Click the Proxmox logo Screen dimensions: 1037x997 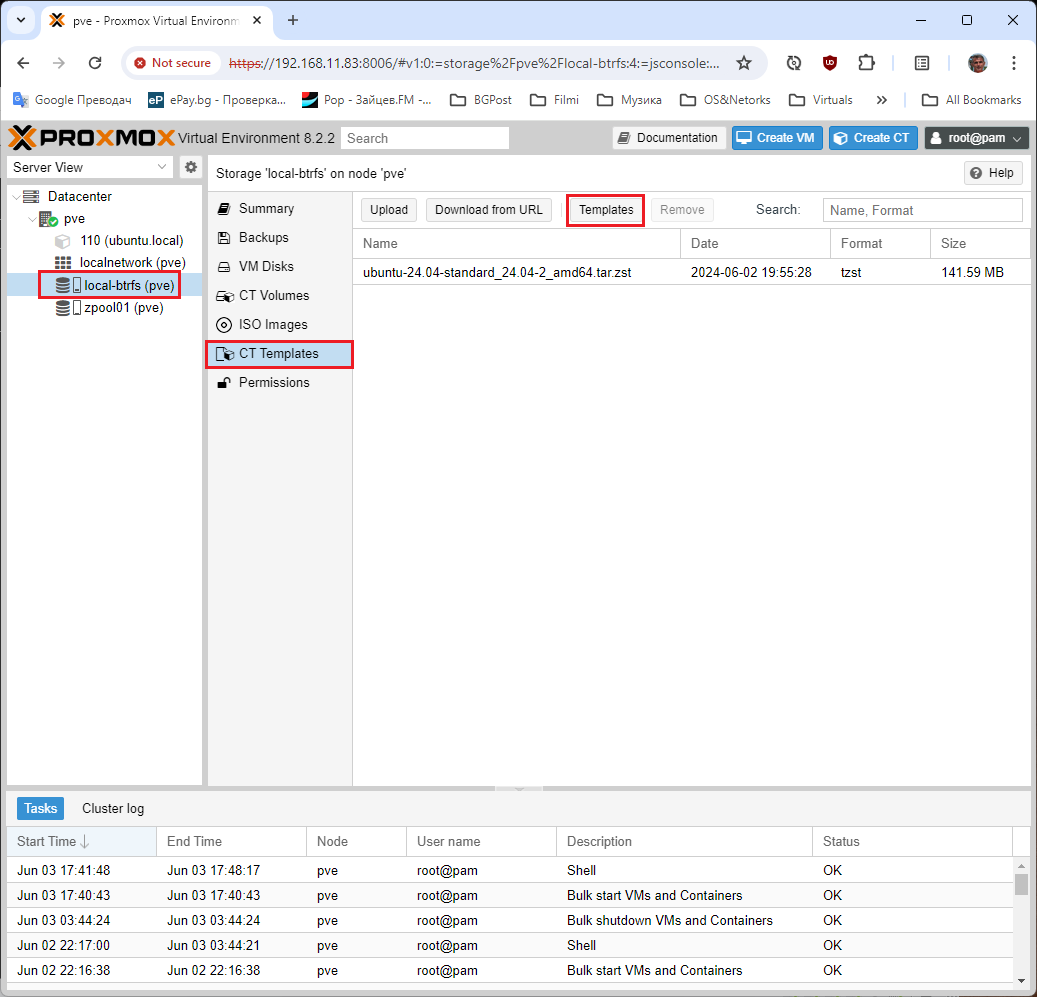[x=91, y=138]
